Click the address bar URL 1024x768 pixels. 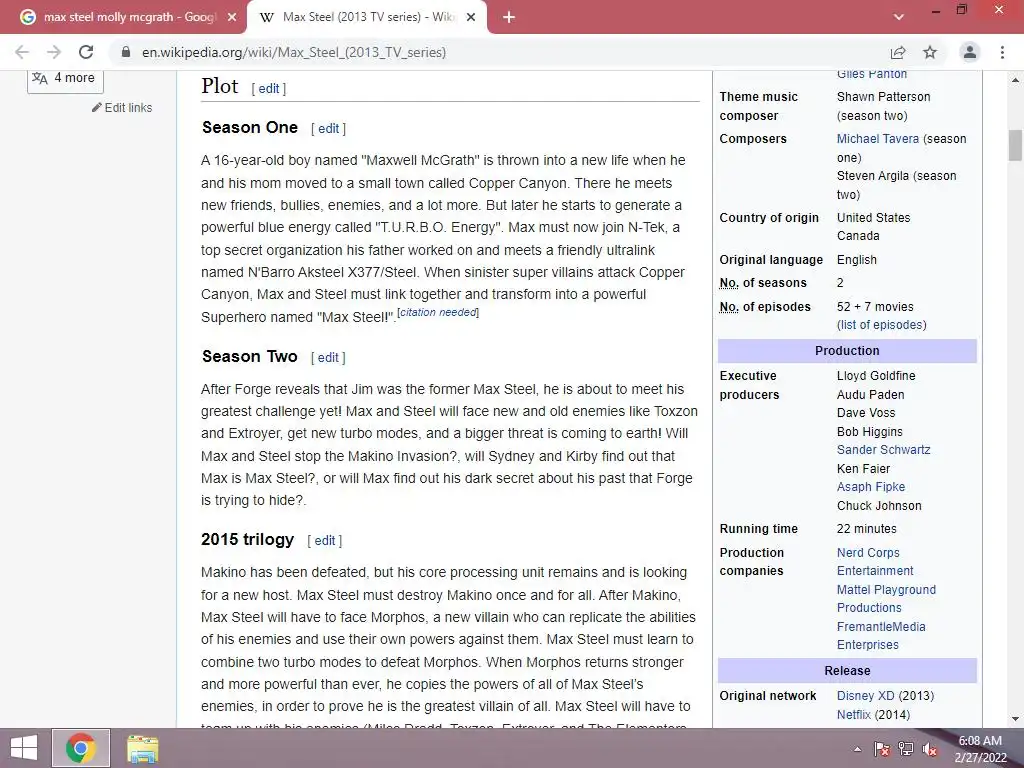click(x=294, y=52)
